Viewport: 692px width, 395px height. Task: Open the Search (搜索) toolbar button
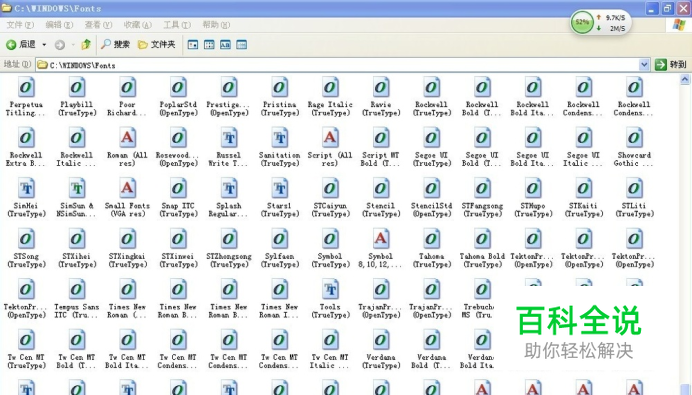click(116, 44)
